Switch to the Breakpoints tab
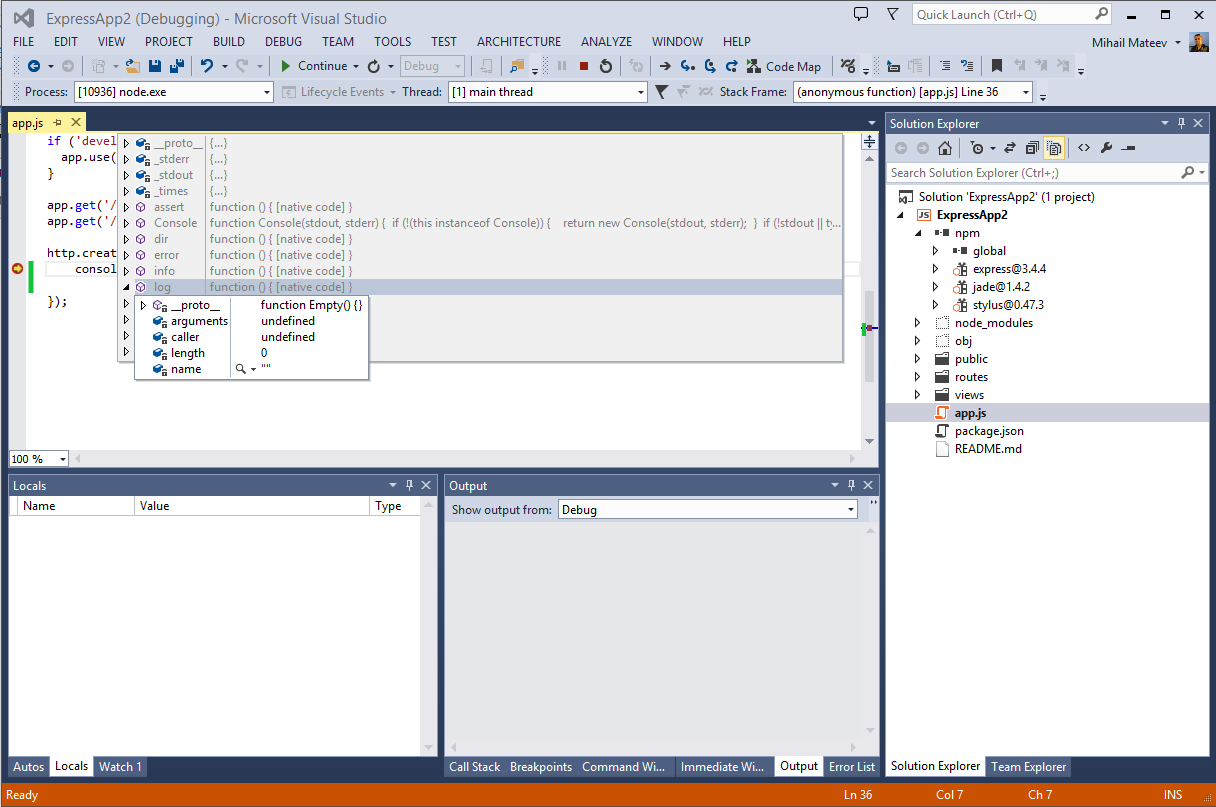Image resolution: width=1216 pixels, height=807 pixels. coord(541,767)
